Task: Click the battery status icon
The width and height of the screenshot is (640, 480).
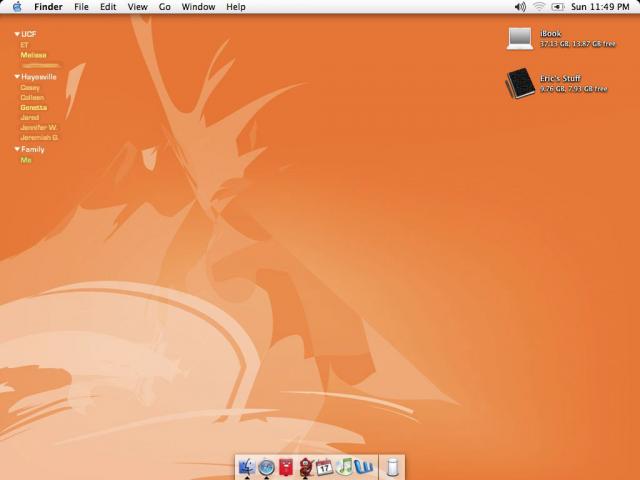Action: [558, 7]
